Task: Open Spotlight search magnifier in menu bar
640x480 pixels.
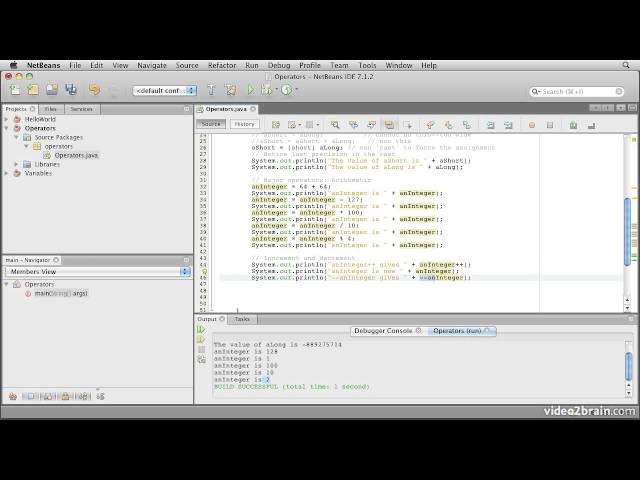Action: 626,65
